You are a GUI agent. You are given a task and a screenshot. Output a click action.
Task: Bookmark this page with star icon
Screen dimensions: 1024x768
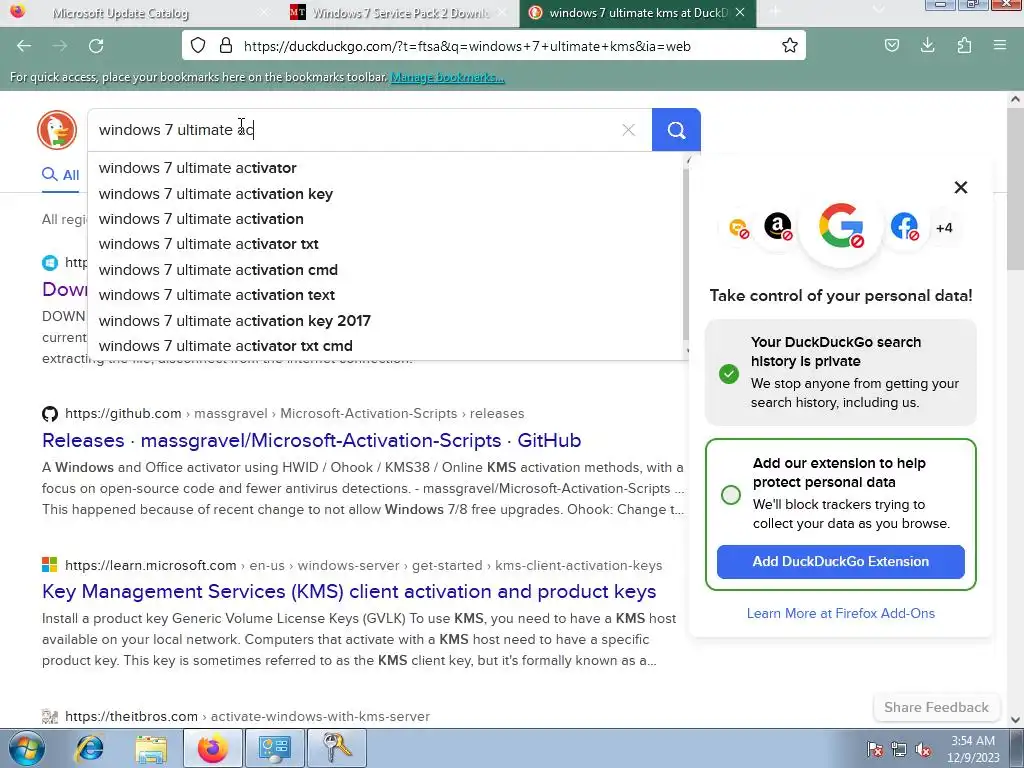coord(790,46)
